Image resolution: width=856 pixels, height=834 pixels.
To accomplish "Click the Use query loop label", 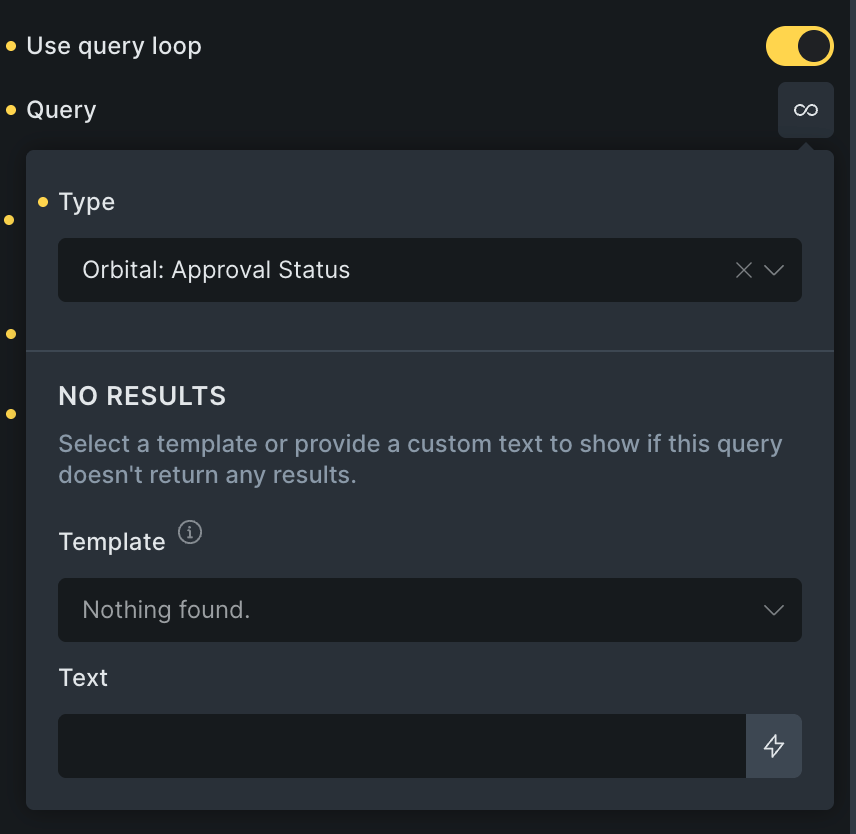I will click(x=114, y=46).
